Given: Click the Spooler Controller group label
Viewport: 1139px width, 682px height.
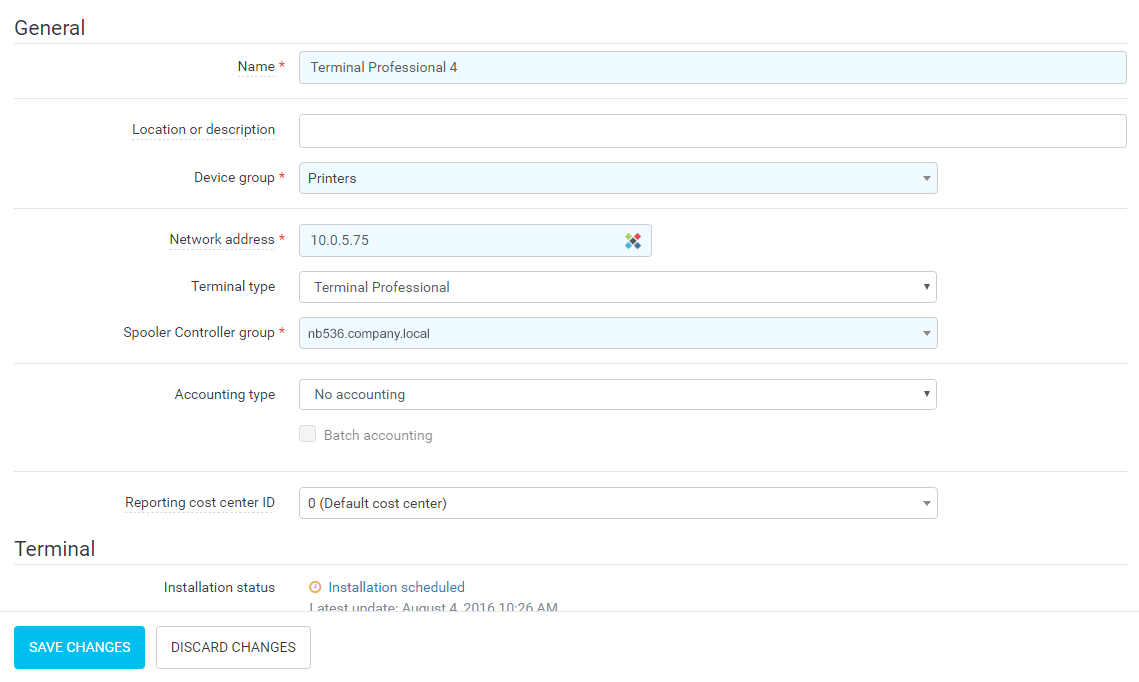Looking at the screenshot, I should 199,333.
